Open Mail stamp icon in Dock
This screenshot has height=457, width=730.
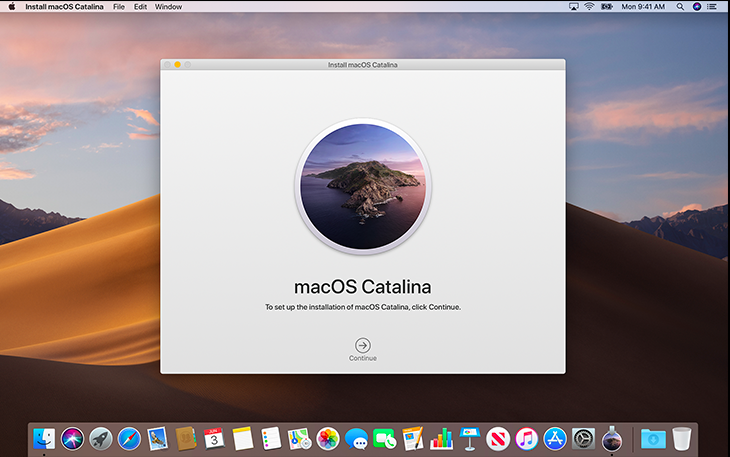(x=157, y=438)
